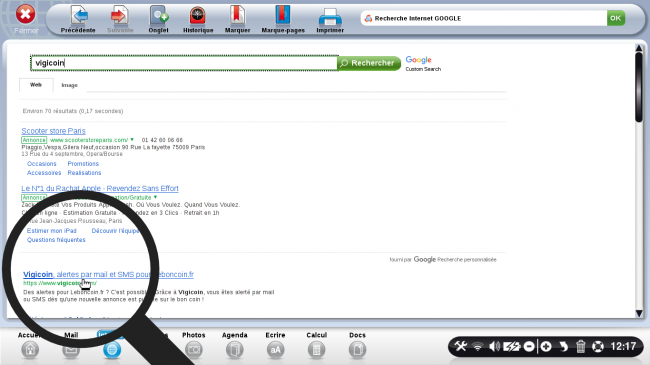Toggle the volume speaker icon

click(x=494, y=346)
